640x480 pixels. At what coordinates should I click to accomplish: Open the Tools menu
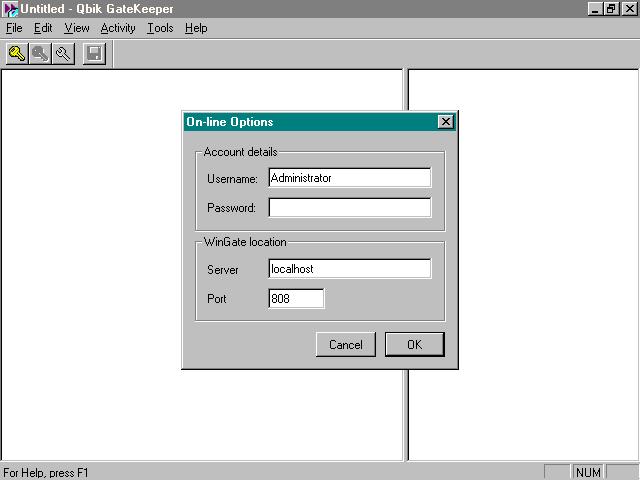160,28
